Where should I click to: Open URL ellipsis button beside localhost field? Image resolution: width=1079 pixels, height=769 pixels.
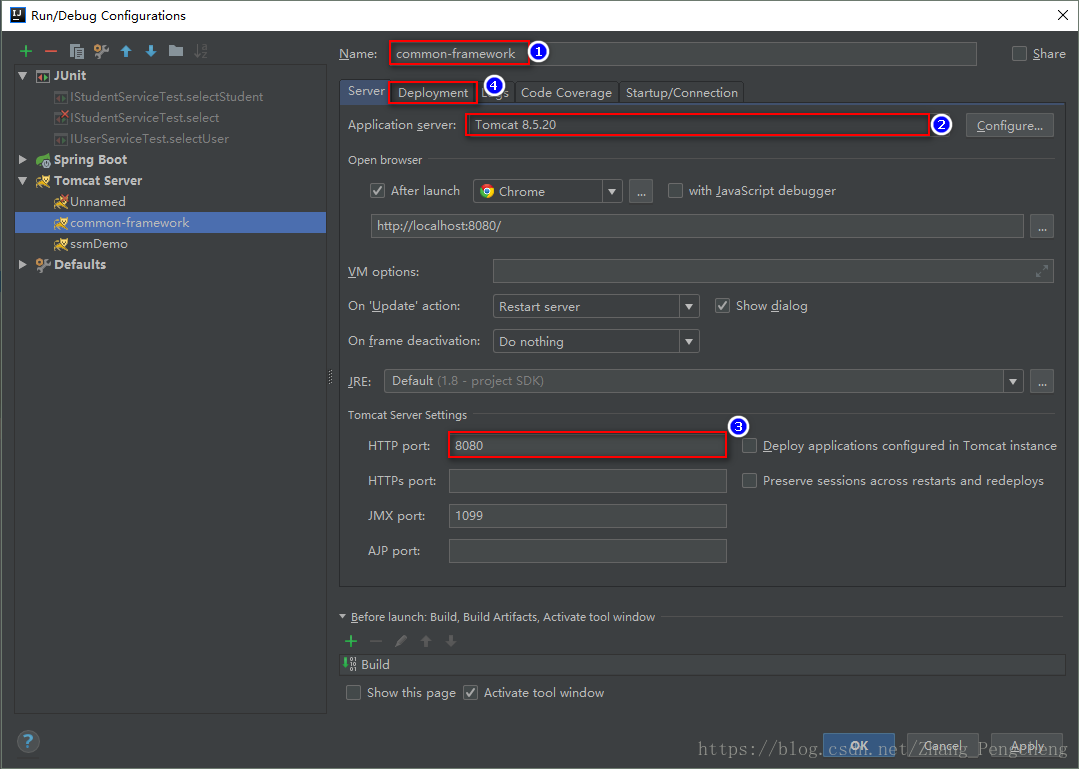pyautogui.click(x=1042, y=226)
